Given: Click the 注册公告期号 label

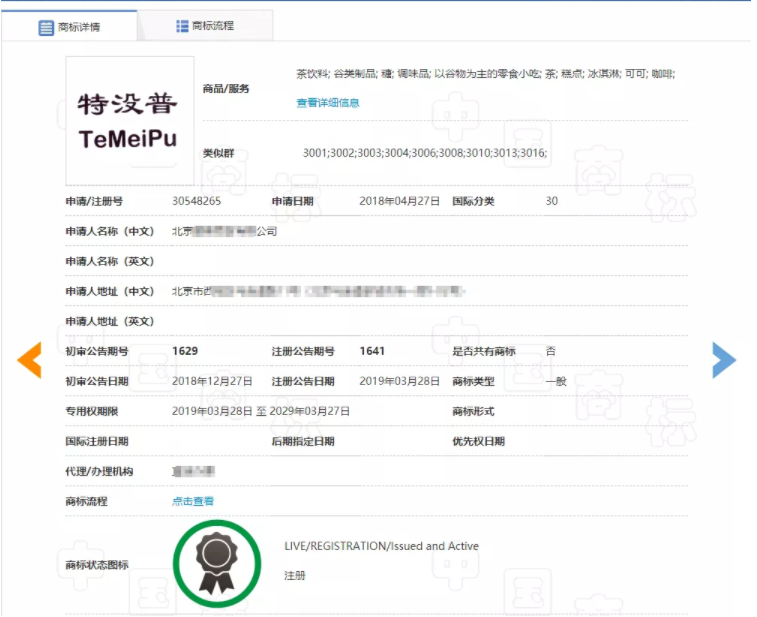Looking at the screenshot, I should pos(303,351).
